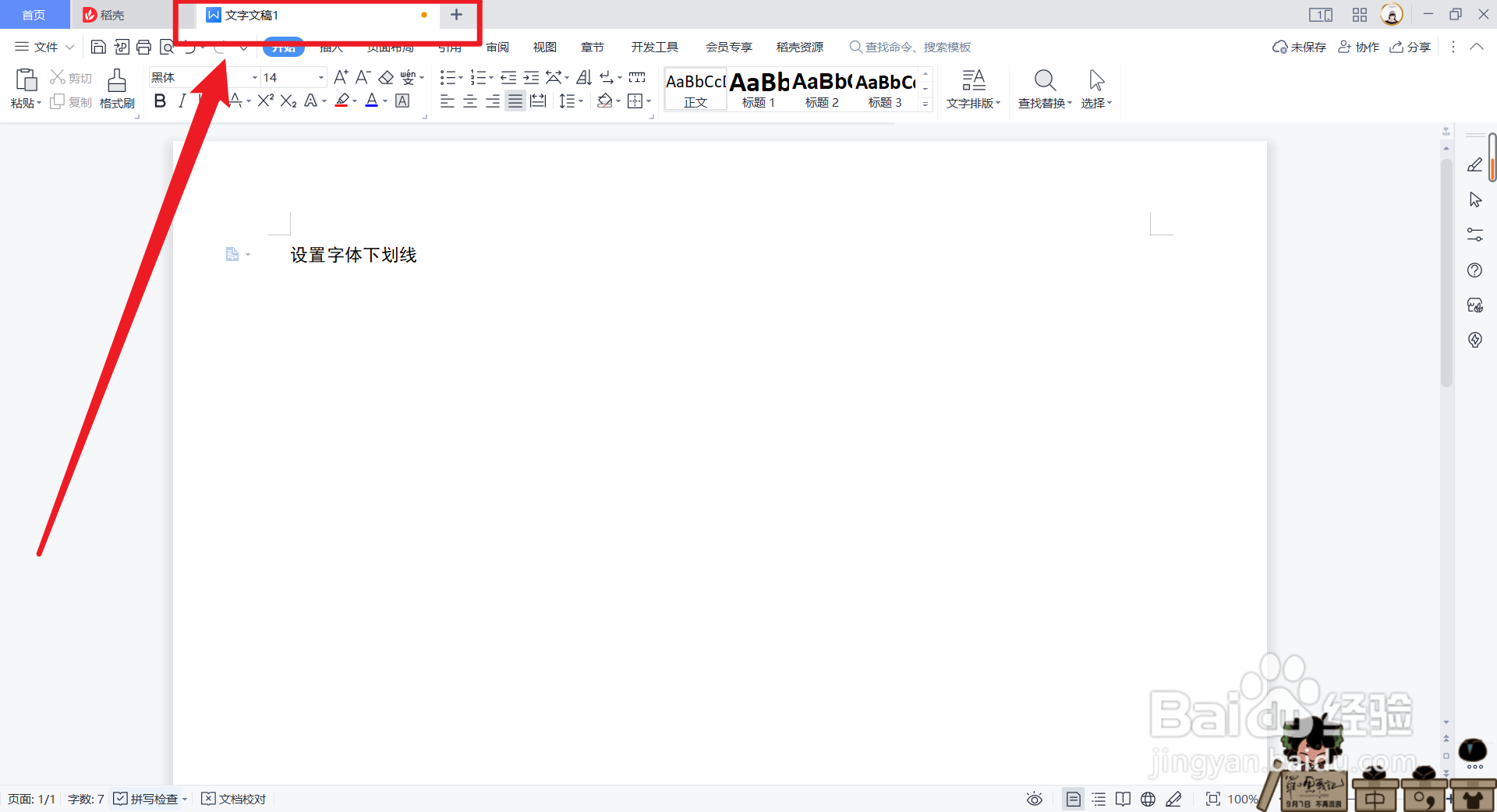Open the 文字排版 (Text layout) button
This screenshot has width=1497, height=812.
coord(973,89)
